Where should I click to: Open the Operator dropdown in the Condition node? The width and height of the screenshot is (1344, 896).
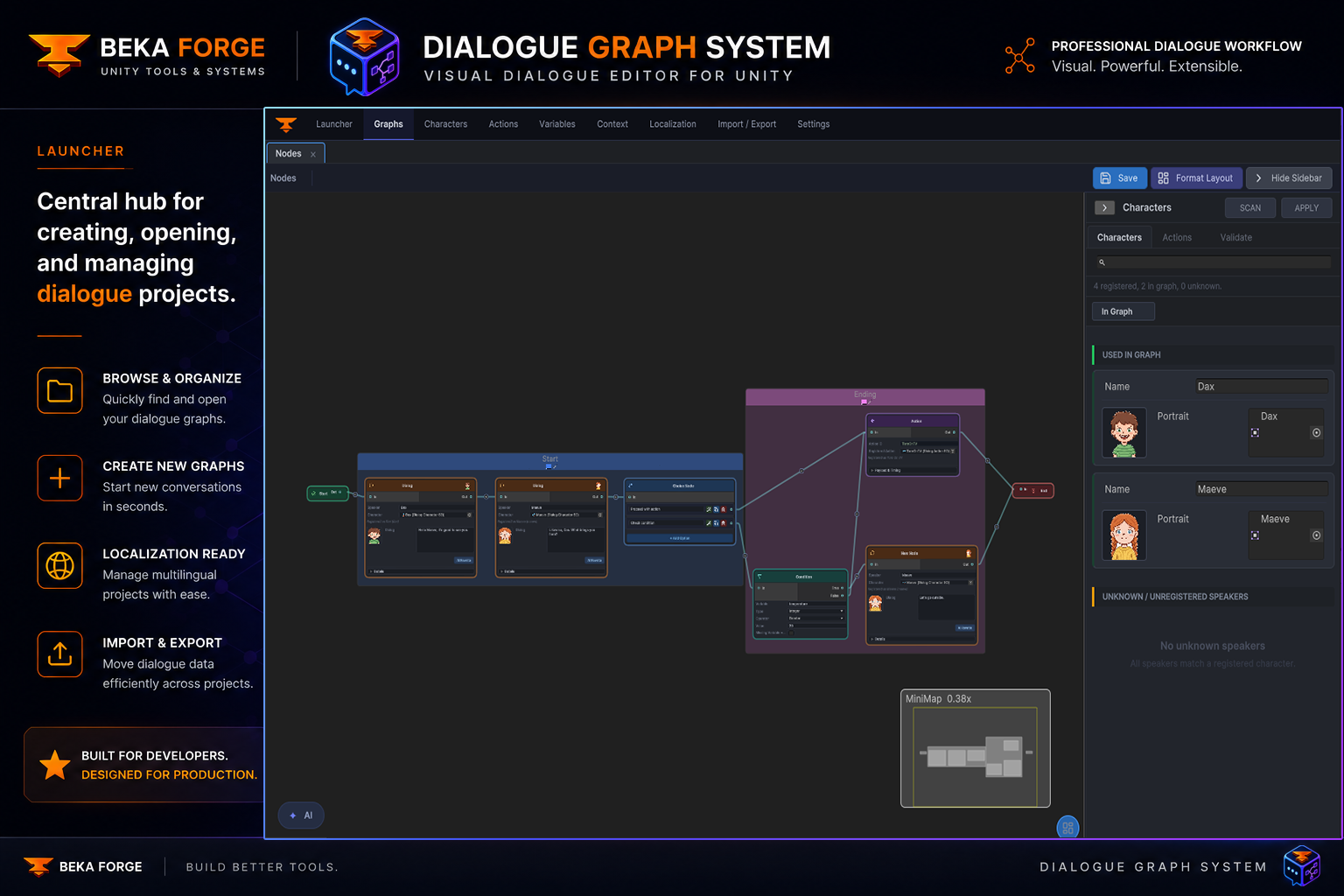pos(816,619)
